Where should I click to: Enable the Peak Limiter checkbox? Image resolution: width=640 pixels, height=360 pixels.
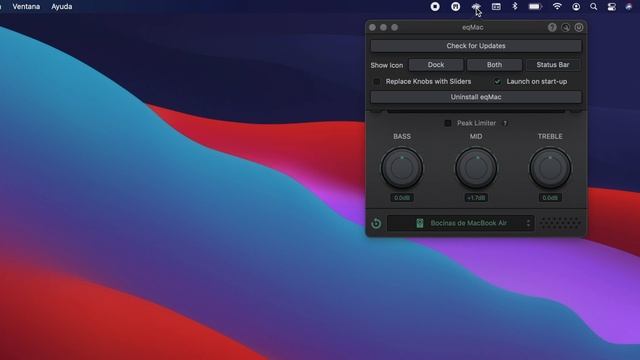click(448, 123)
